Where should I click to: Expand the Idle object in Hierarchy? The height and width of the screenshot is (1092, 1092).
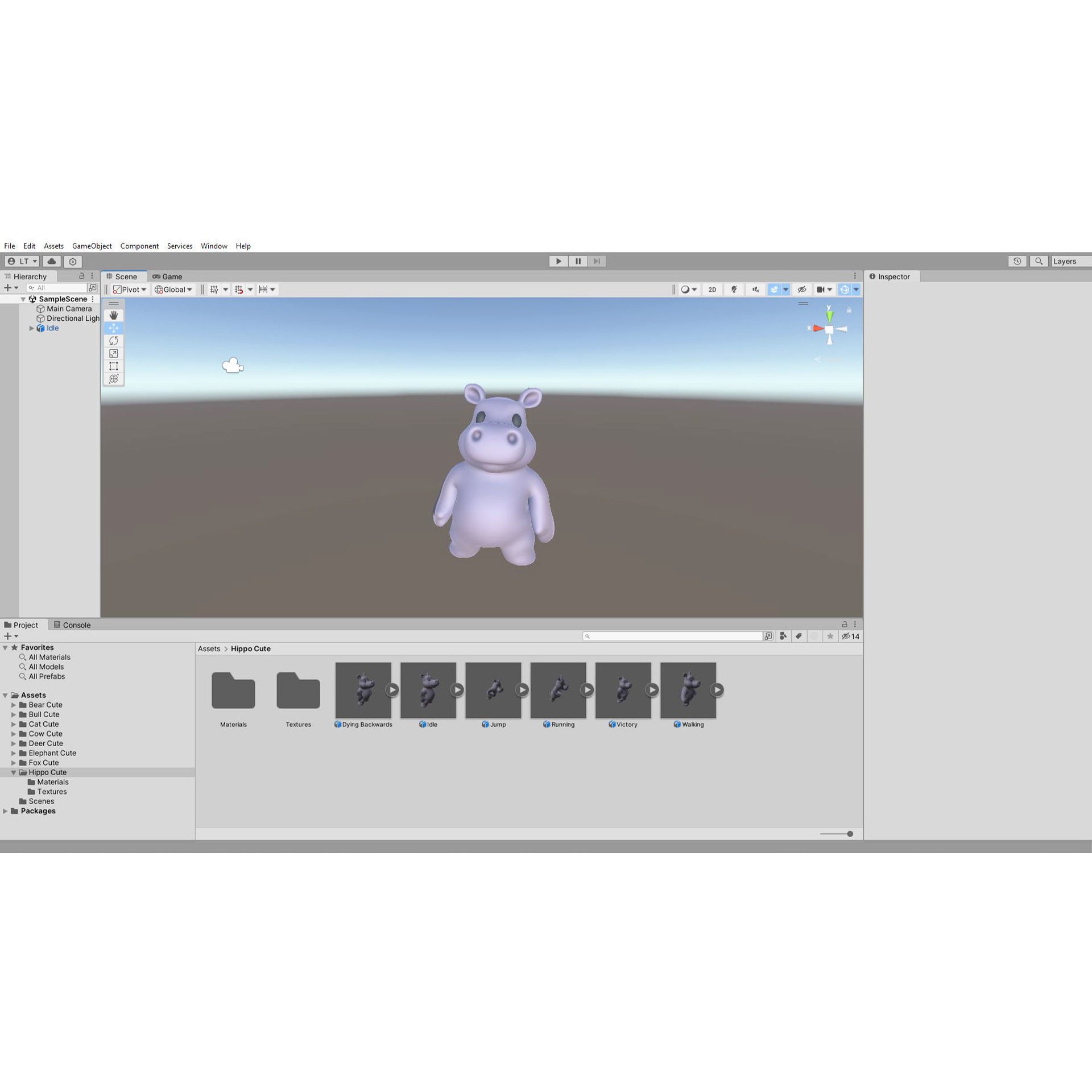pyautogui.click(x=32, y=328)
